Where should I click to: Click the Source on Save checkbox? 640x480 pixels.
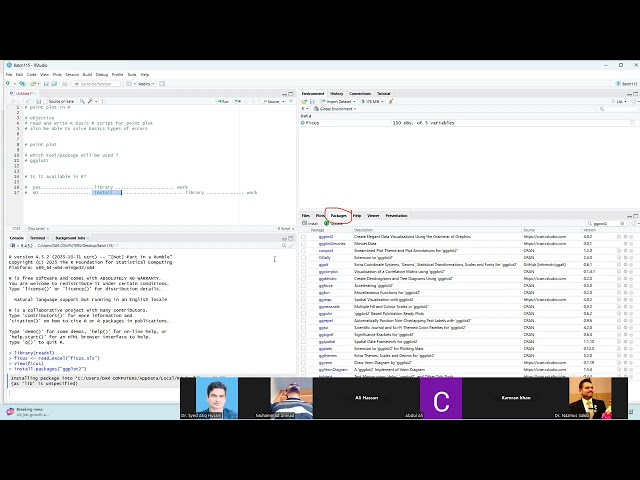click(45, 101)
